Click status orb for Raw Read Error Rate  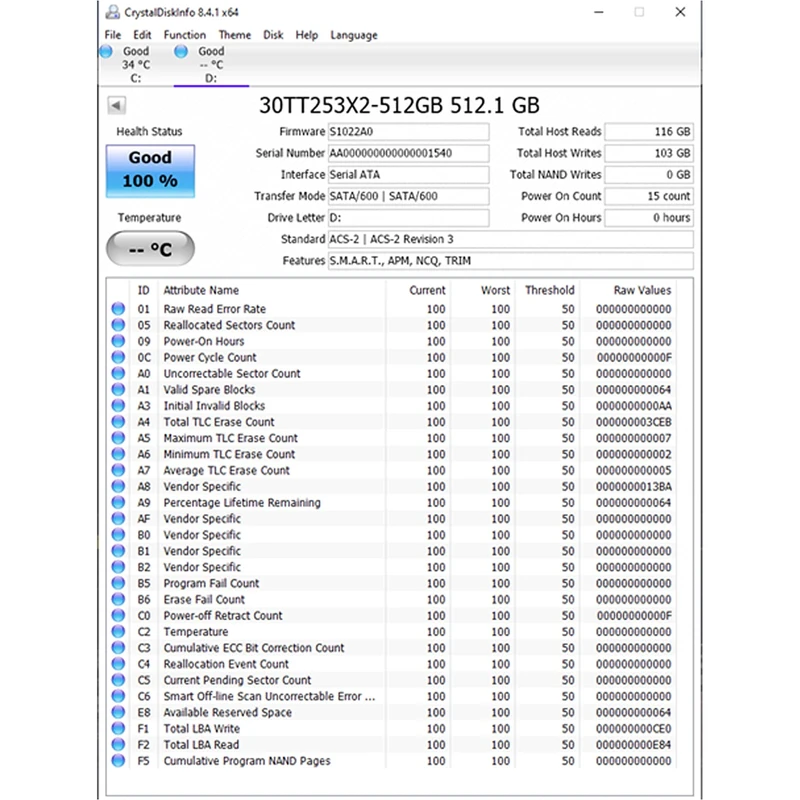(118, 309)
